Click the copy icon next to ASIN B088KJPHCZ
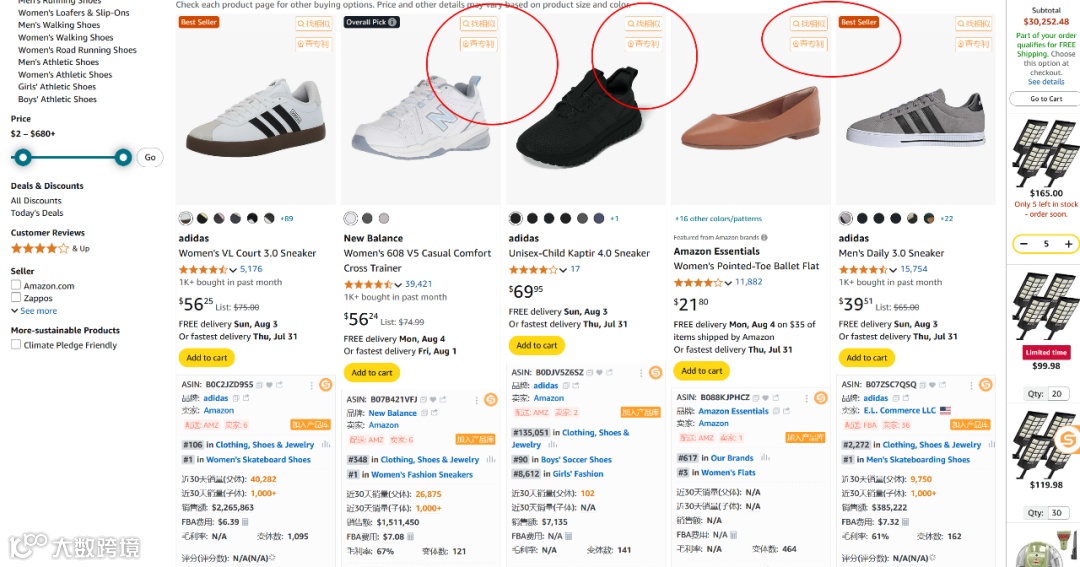The width and height of the screenshot is (1080, 567). coord(756,398)
